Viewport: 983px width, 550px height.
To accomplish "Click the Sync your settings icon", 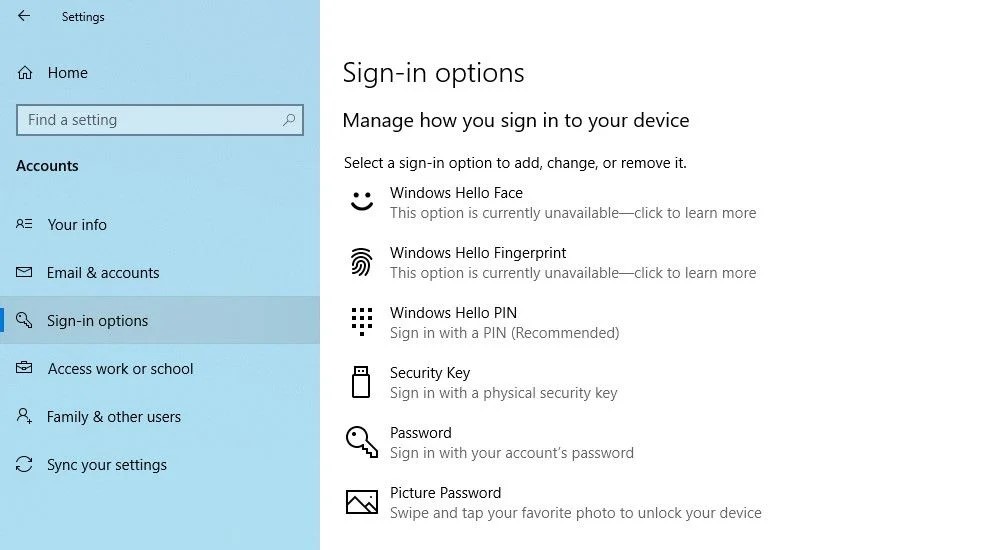I will tap(25, 465).
